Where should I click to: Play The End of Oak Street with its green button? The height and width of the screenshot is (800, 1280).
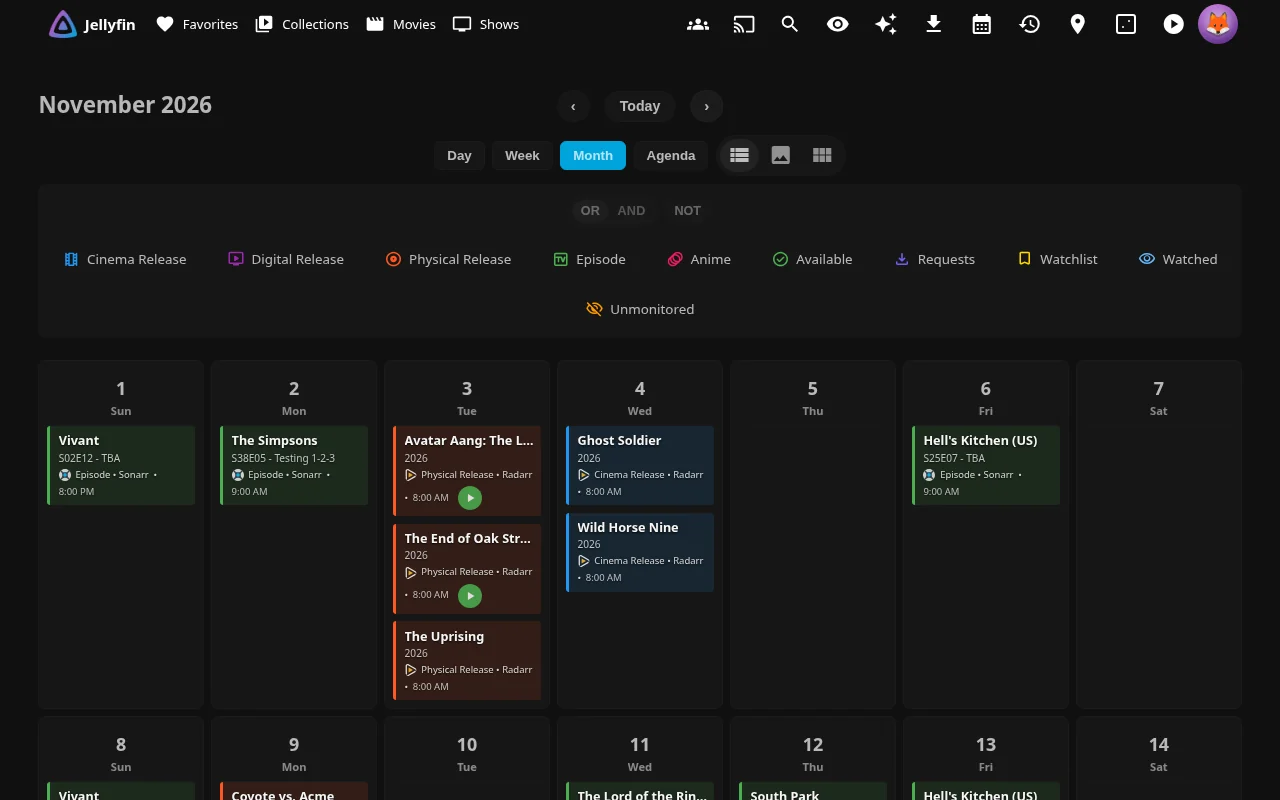[470, 596]
